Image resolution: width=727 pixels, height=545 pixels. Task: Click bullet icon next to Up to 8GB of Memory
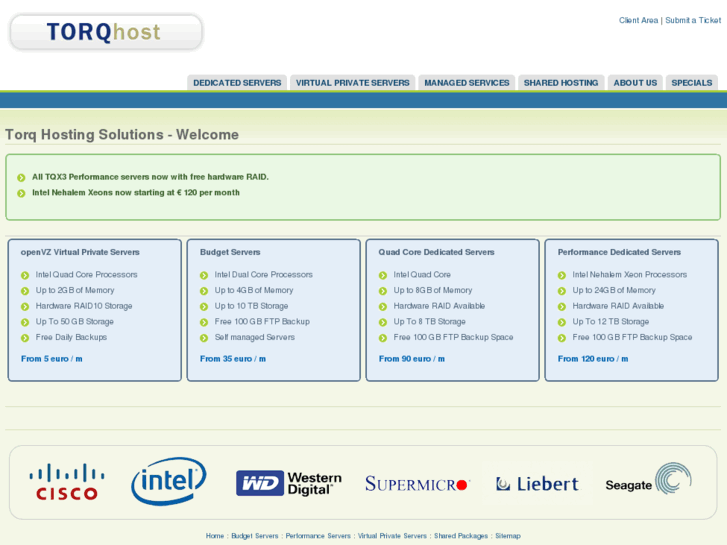383,291
